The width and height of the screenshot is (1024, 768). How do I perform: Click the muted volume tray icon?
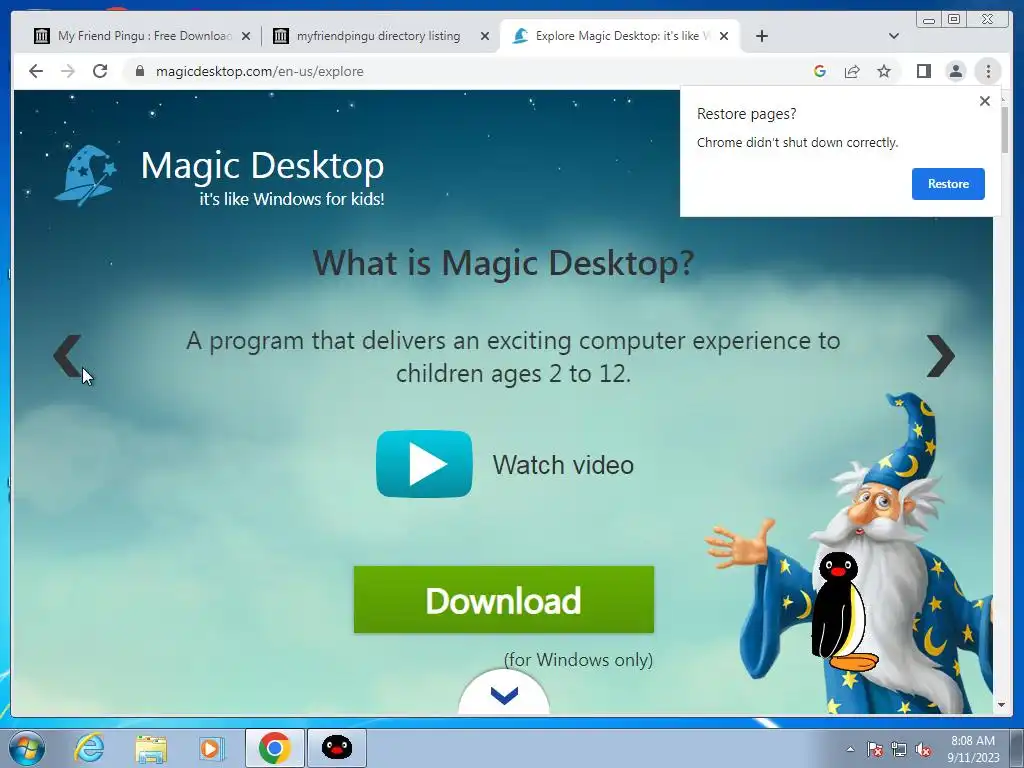point(923,750)
